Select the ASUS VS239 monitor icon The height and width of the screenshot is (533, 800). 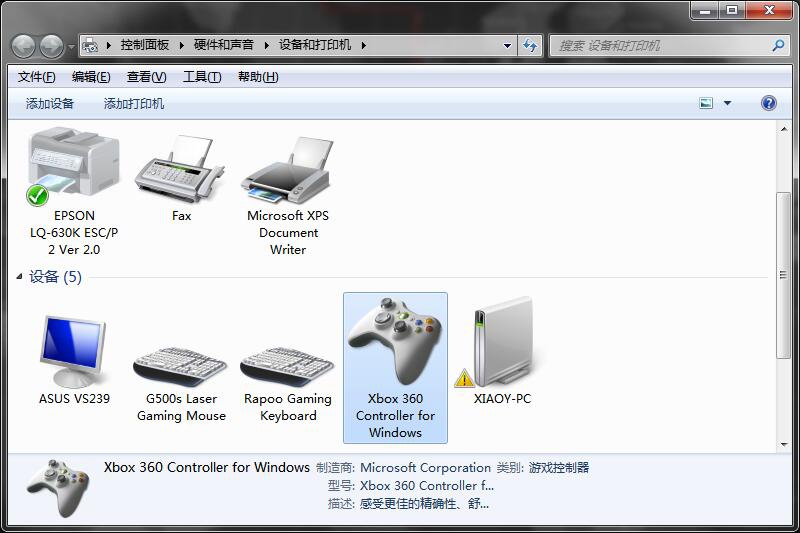click(74, 352)
